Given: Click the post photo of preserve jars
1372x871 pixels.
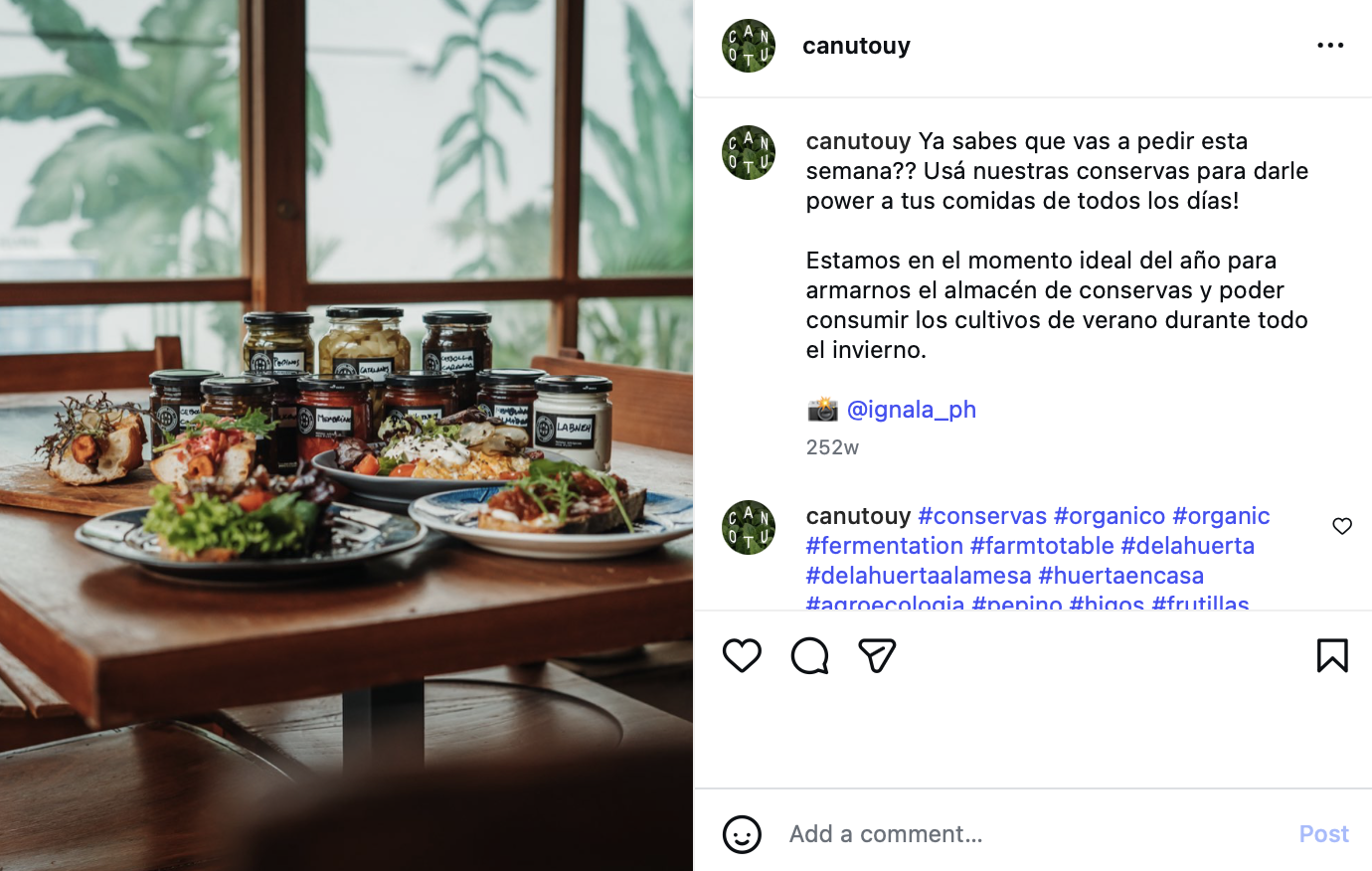Looking at the screenshot, I should point(346,435).
